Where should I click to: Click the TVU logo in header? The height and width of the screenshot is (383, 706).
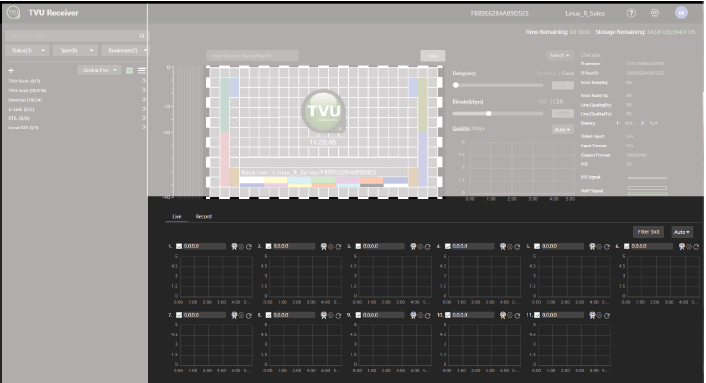[14, 12]
